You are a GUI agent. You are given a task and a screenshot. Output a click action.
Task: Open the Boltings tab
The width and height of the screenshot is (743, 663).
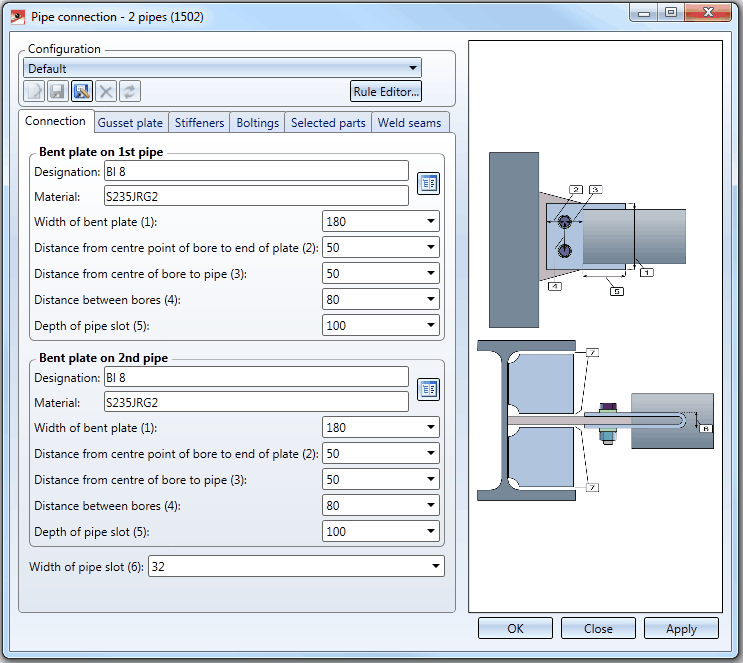point(257,123)
